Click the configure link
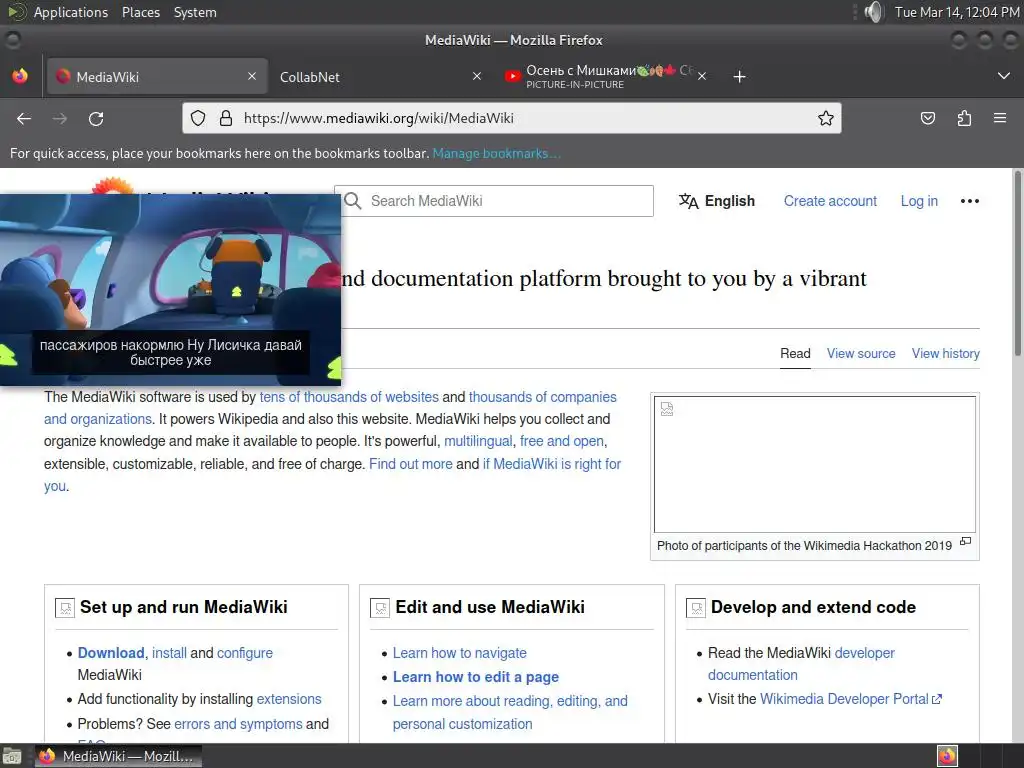 click(245, 653)
